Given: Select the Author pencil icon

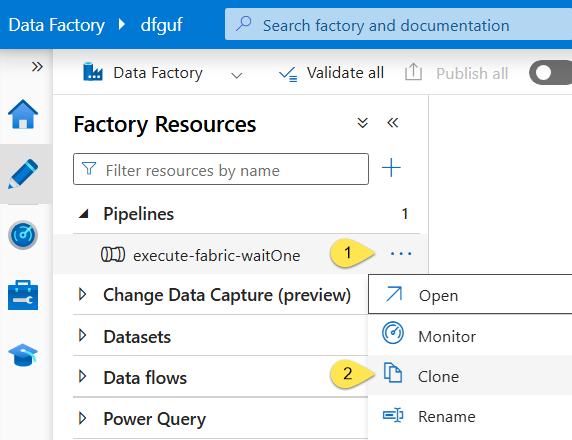Looking at the screenshot, I should click(23, 174).
